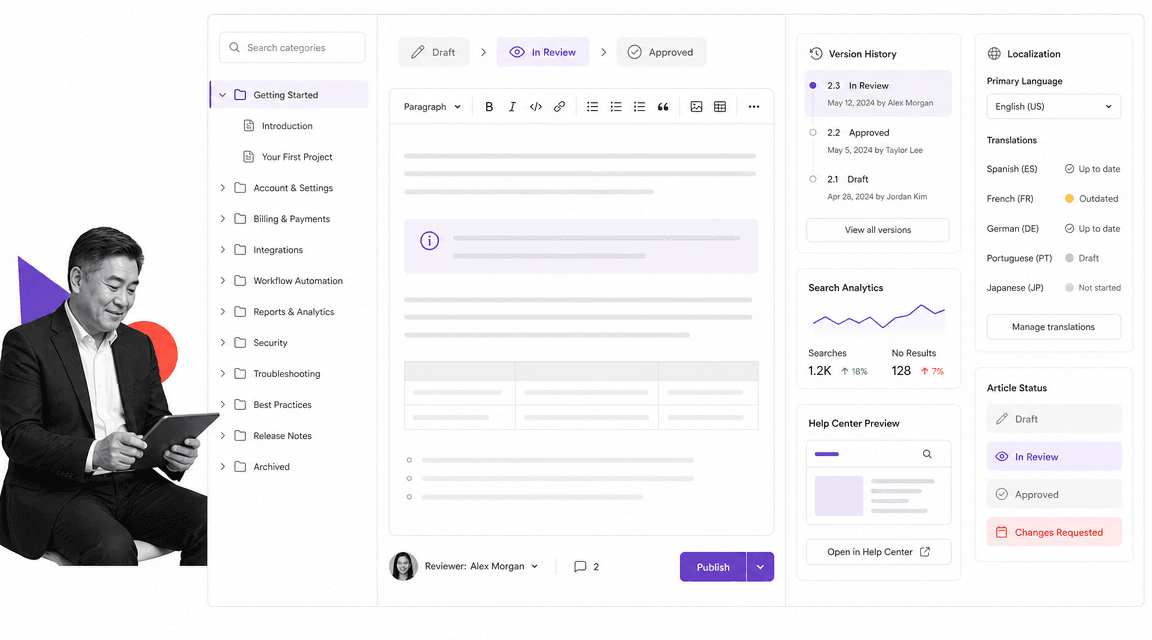Click the Archived folder icon
1152x640 pixels.
coord(240,467)
